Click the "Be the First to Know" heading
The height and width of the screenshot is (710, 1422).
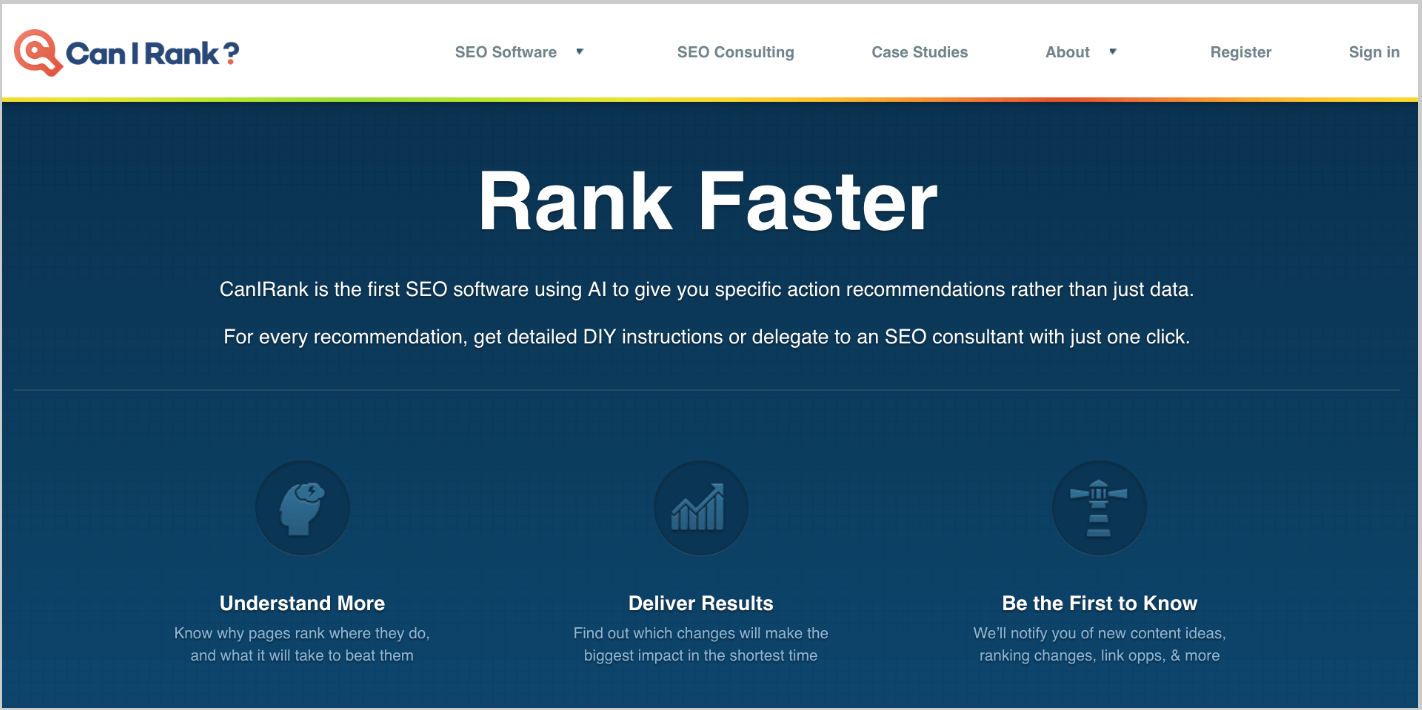[x=1100, y=603]
